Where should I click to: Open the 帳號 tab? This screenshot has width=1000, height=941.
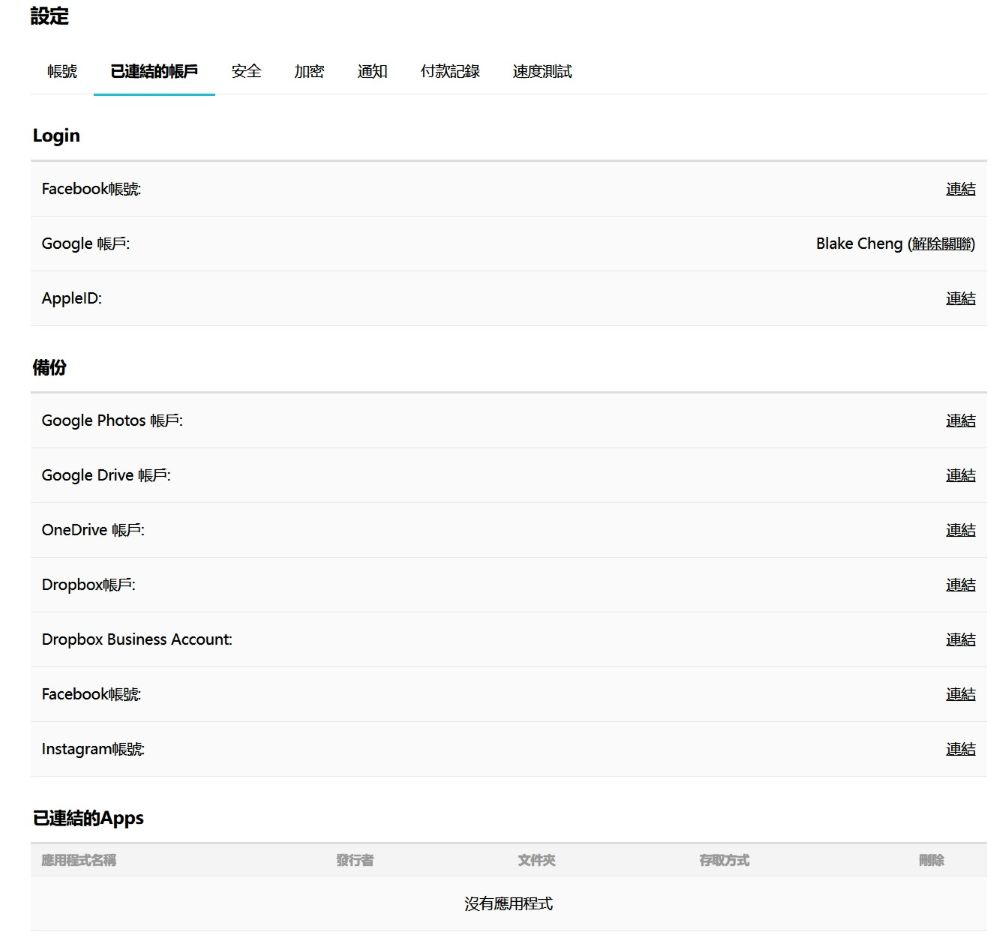pyautogui.click(x=62, y=72)
